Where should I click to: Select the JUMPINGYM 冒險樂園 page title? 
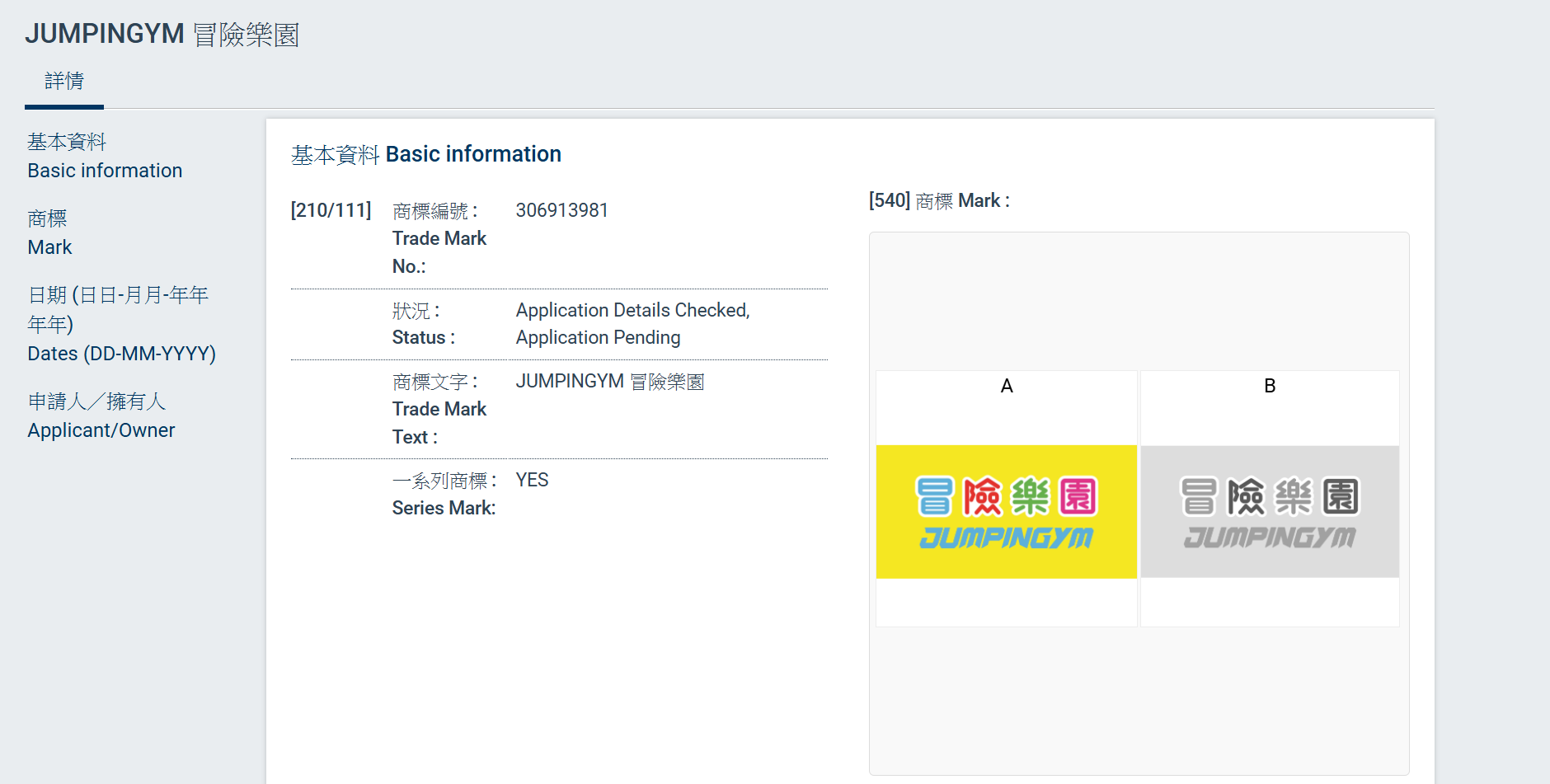point(163,33)
